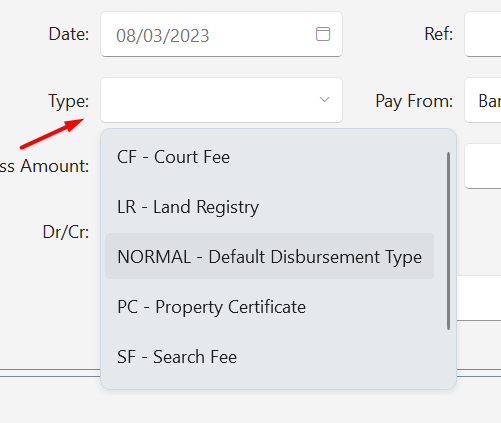
Task: Click inside the empty Type combo box
Action: point(221,100)
